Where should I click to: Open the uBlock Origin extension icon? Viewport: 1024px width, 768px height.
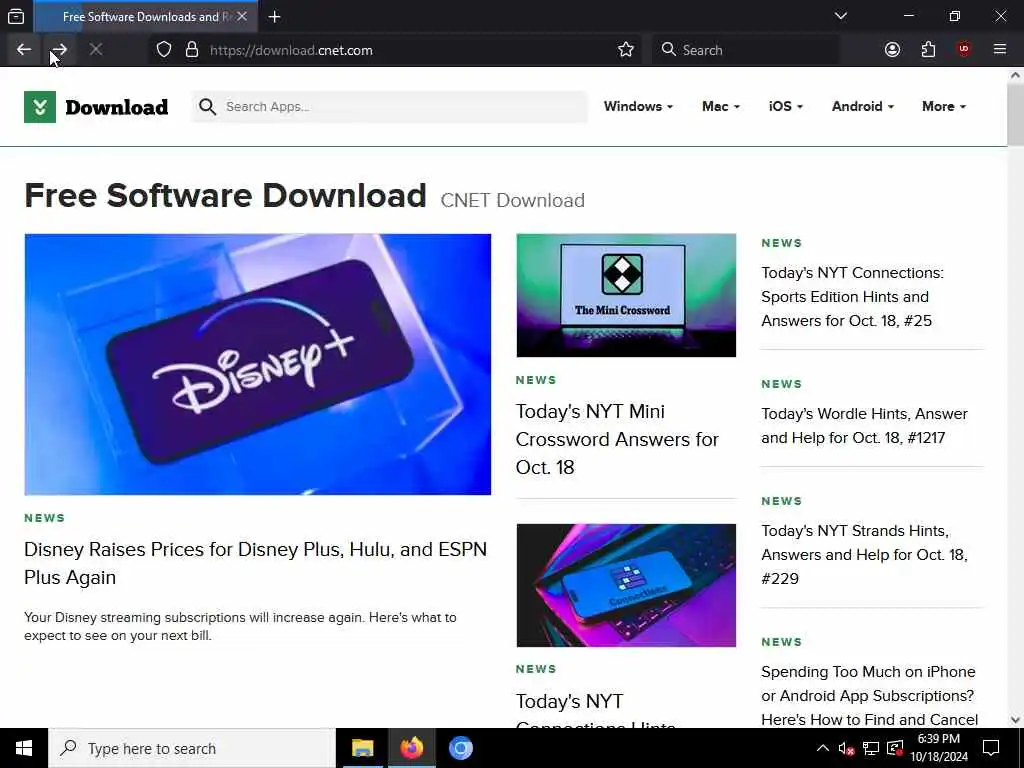(963, 50)
